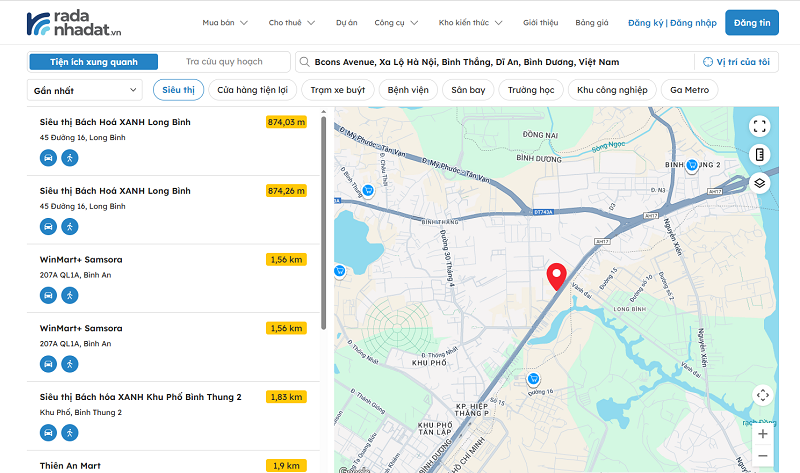Zoom in on the map

click(x=762, y=434)
